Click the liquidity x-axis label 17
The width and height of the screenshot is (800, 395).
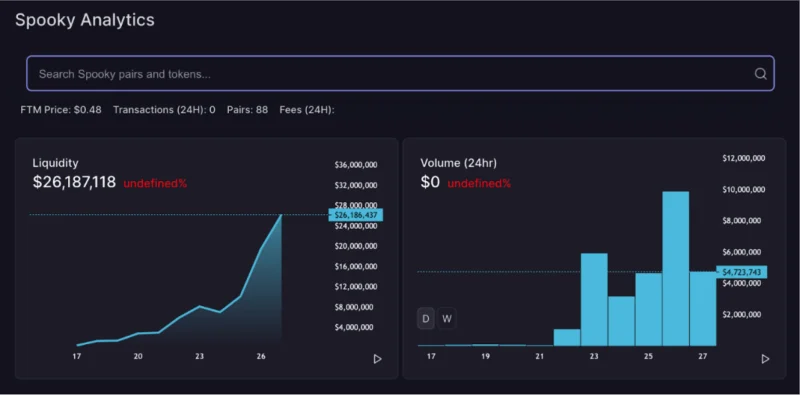(x=77, y=356)
